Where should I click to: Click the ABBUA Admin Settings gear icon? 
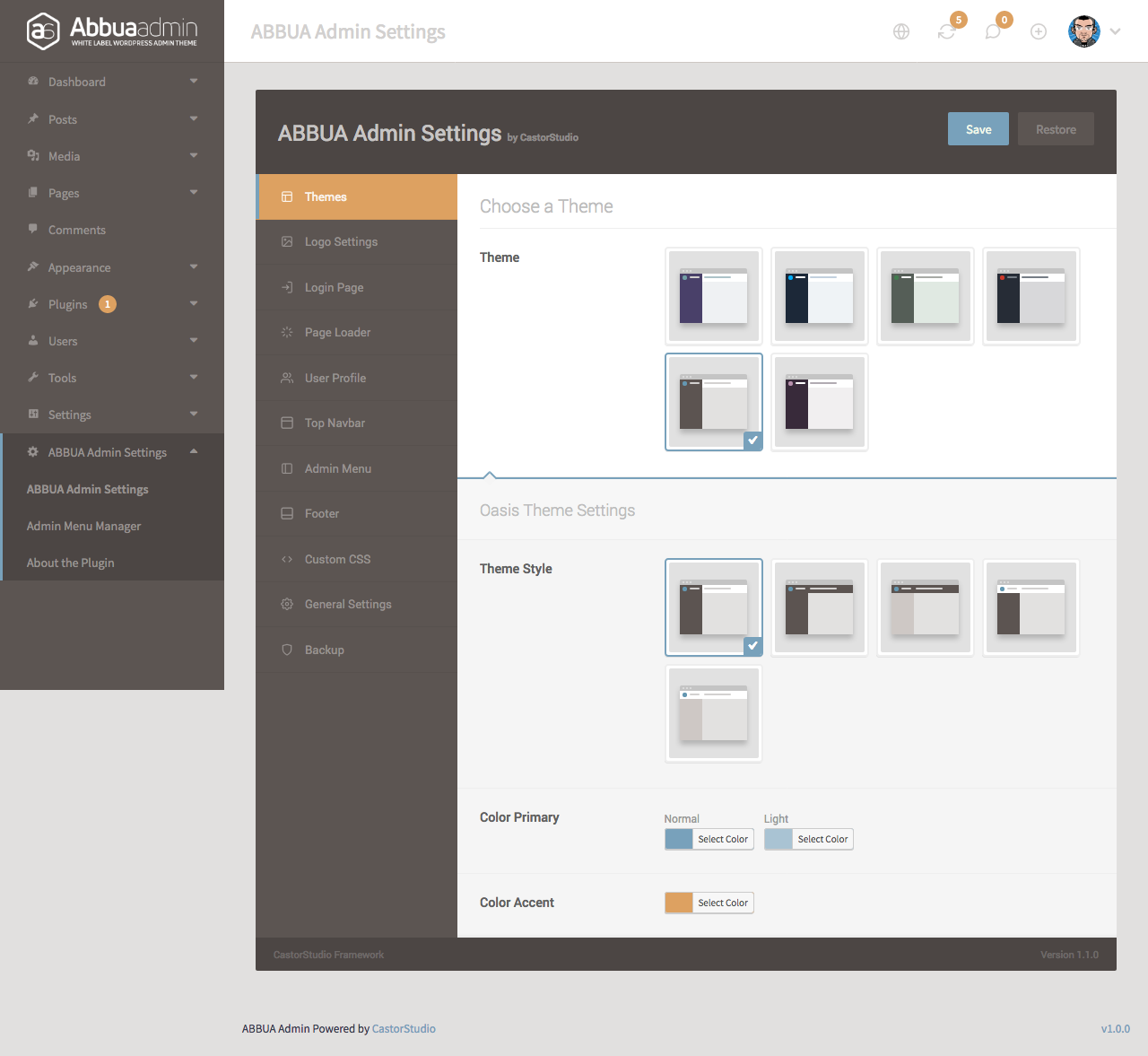33,452
